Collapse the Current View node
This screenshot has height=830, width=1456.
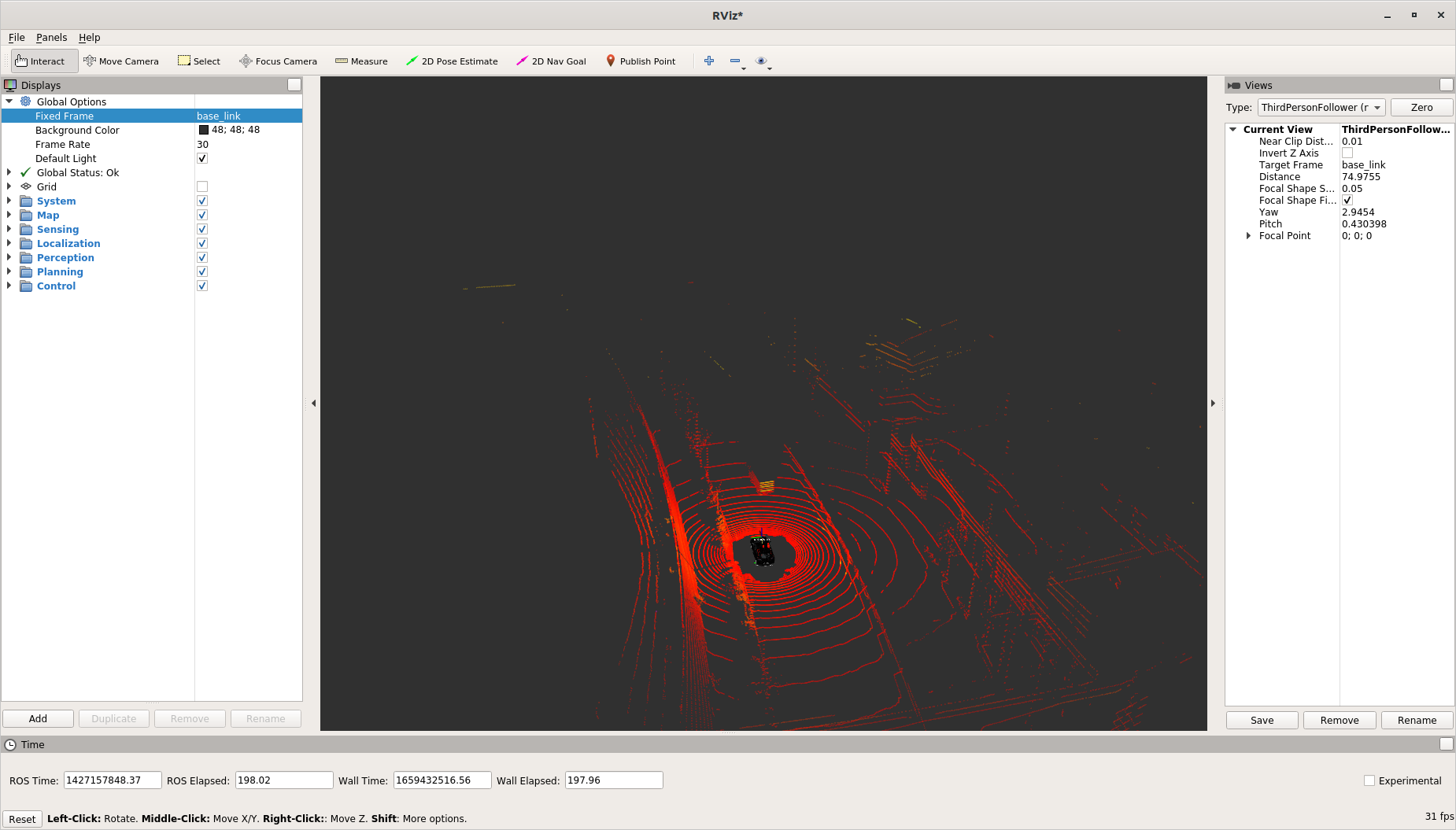(1233, 130)
